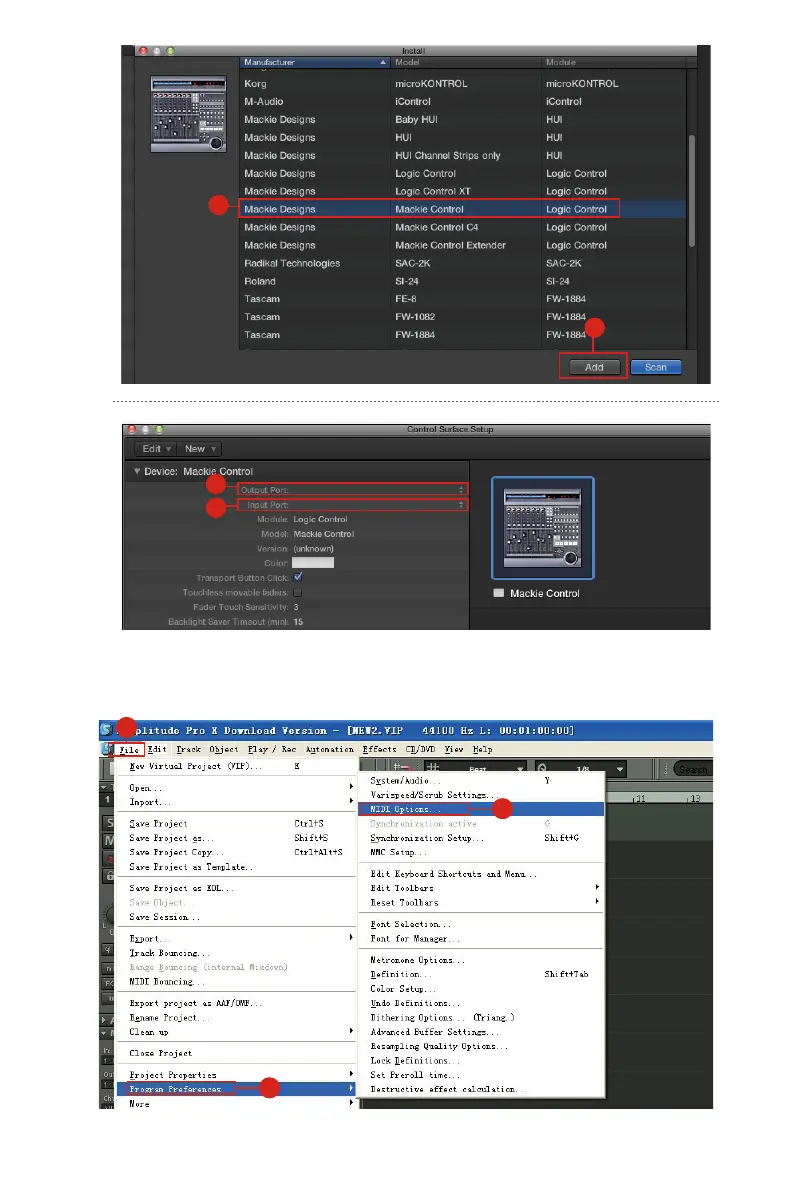Select the M-Audio iControl row
808x1191 pixels.
coord(462,101)
